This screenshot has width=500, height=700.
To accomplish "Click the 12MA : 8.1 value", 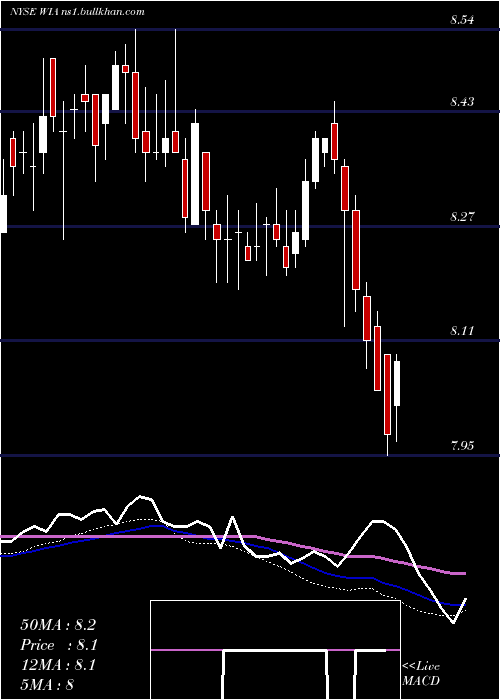I will [58, 665].
